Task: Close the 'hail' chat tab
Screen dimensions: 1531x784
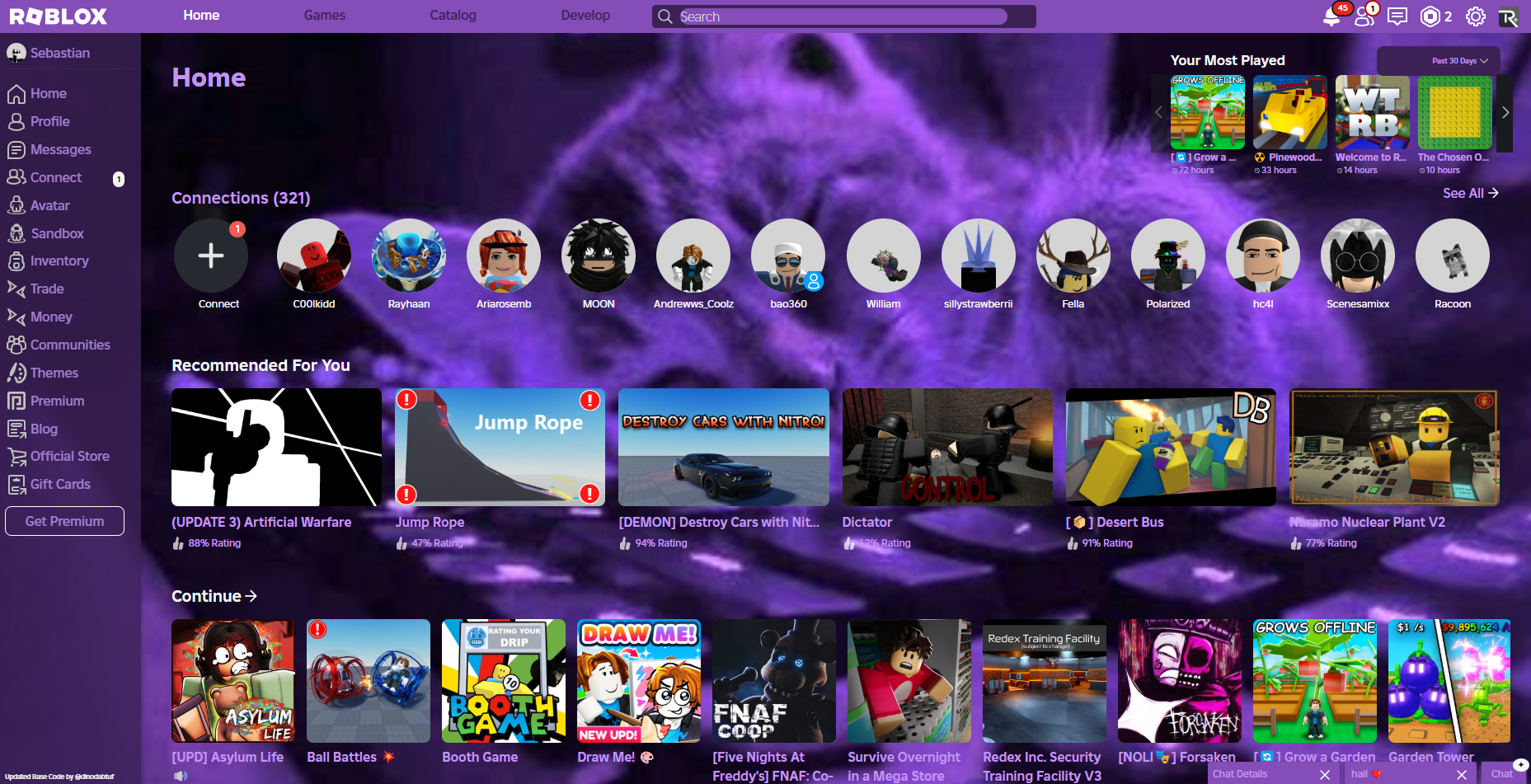Action: pyautogui.click(x=1462, y=774)
